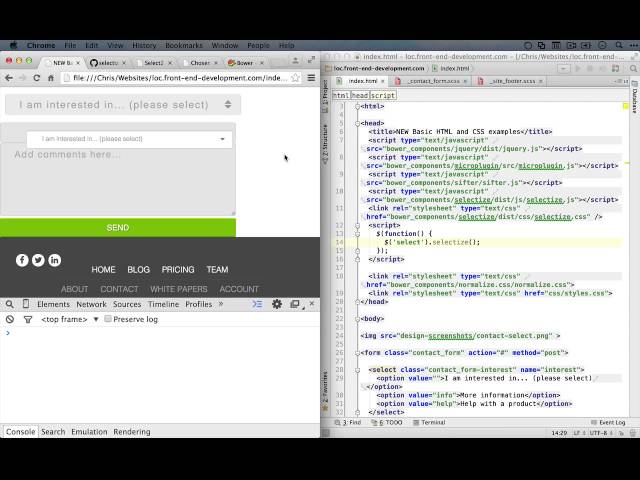The image size is (640, 480).
Task: Open DevTools settings gear
Action: [x=277, y=304]
